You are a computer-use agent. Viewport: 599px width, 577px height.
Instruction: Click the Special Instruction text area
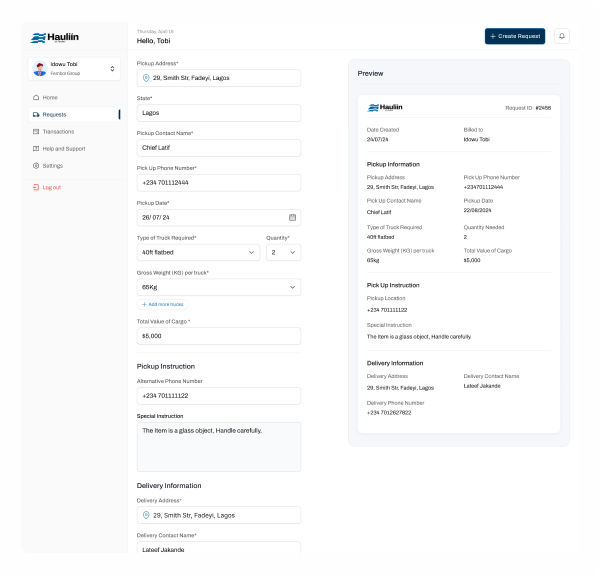pyautogui.click(x=219, y=447)
